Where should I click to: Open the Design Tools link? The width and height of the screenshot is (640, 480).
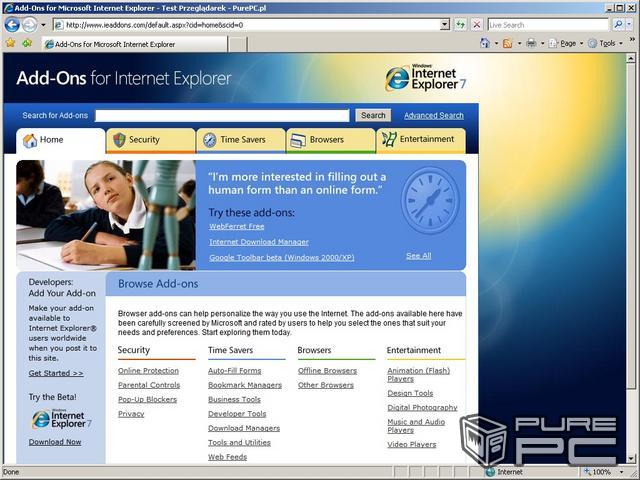[410, 393]
